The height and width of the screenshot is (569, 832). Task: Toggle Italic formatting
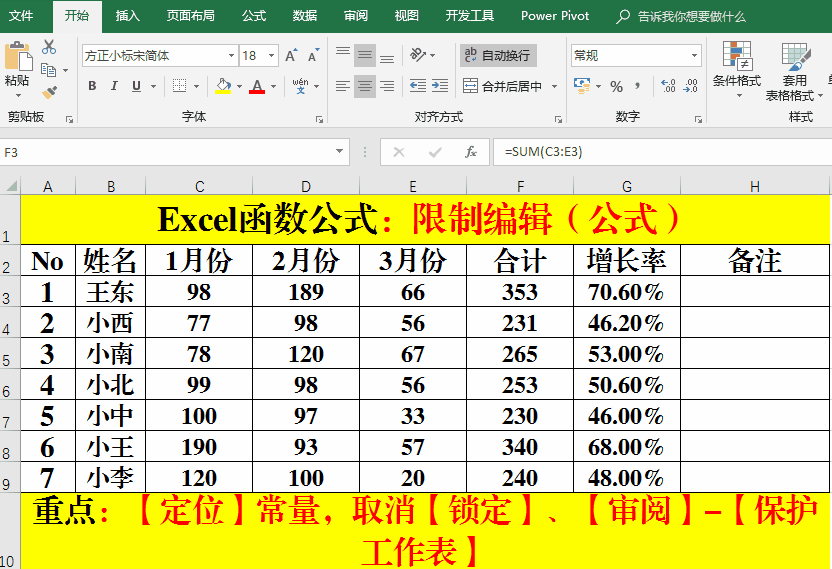[x=114, y=86]
